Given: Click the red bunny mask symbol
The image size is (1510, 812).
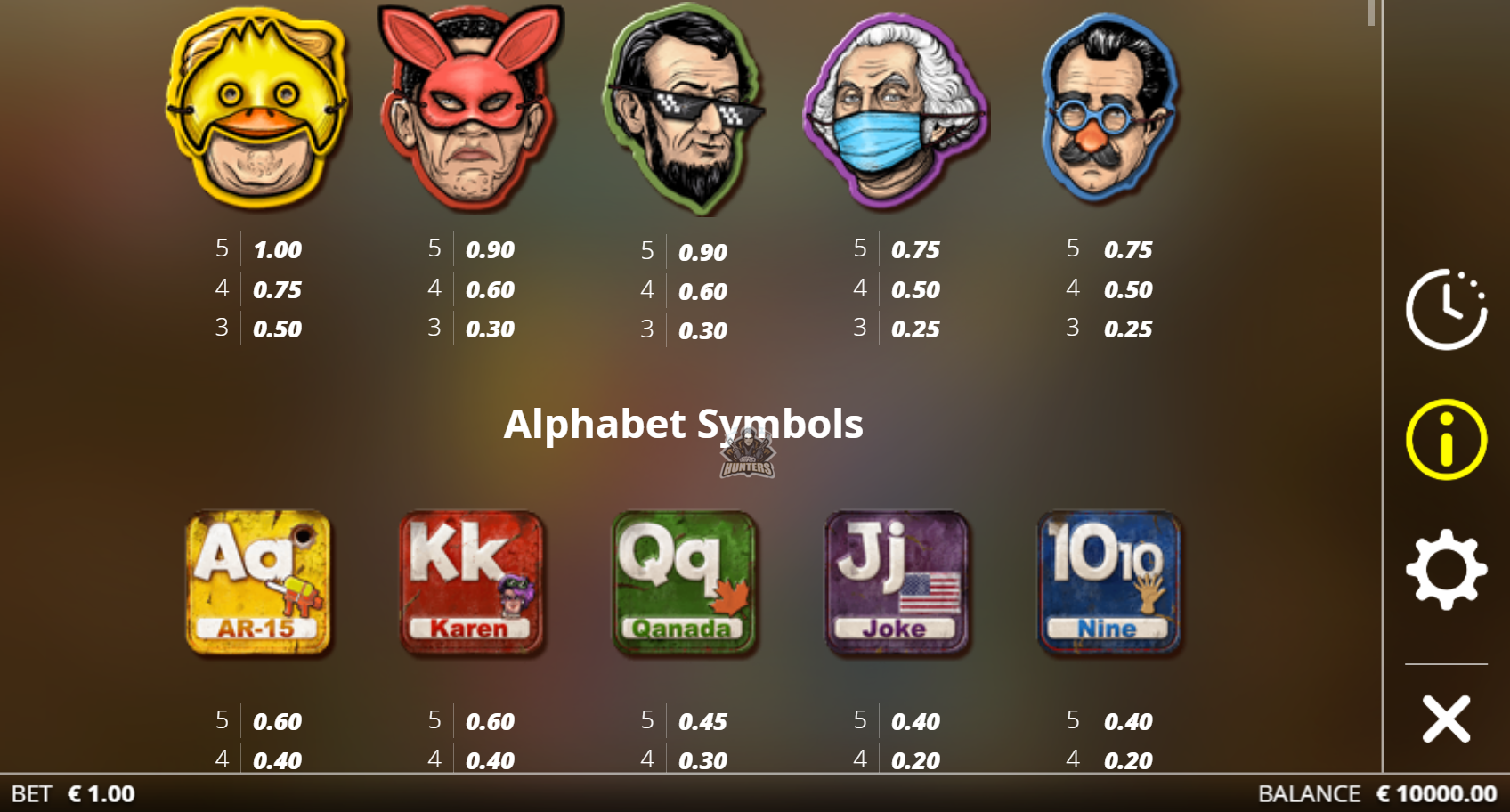Looking at the screenshot, I should (x=470, y=109).
